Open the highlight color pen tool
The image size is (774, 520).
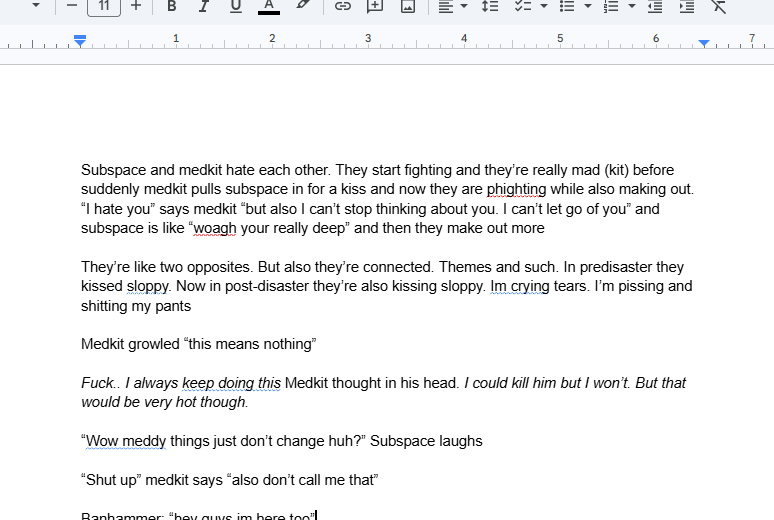pos(303,6)
